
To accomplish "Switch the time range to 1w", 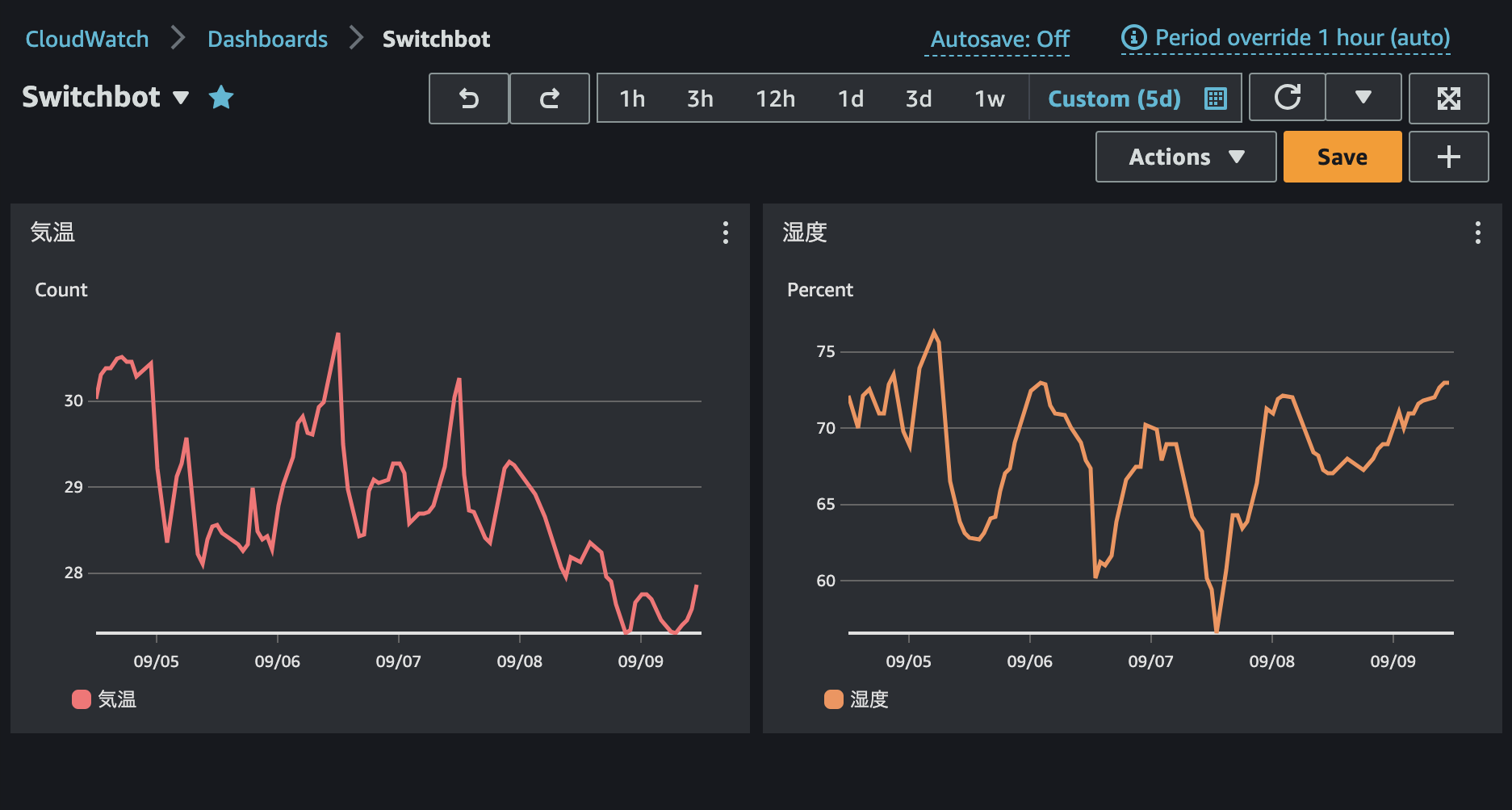I will click(989, 98).
